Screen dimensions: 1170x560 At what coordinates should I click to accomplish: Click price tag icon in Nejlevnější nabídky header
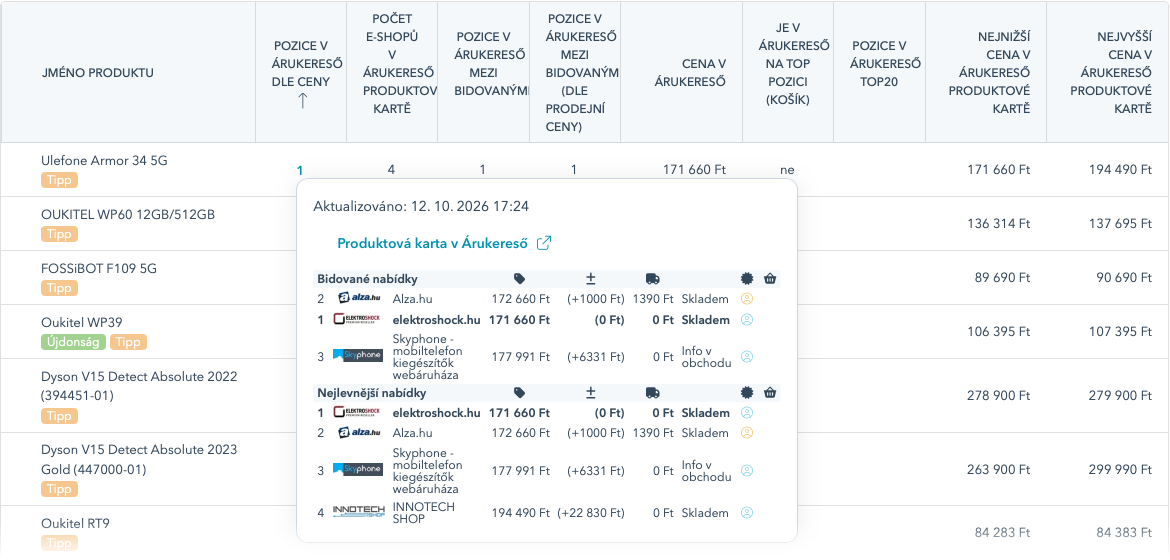(520, 393)
